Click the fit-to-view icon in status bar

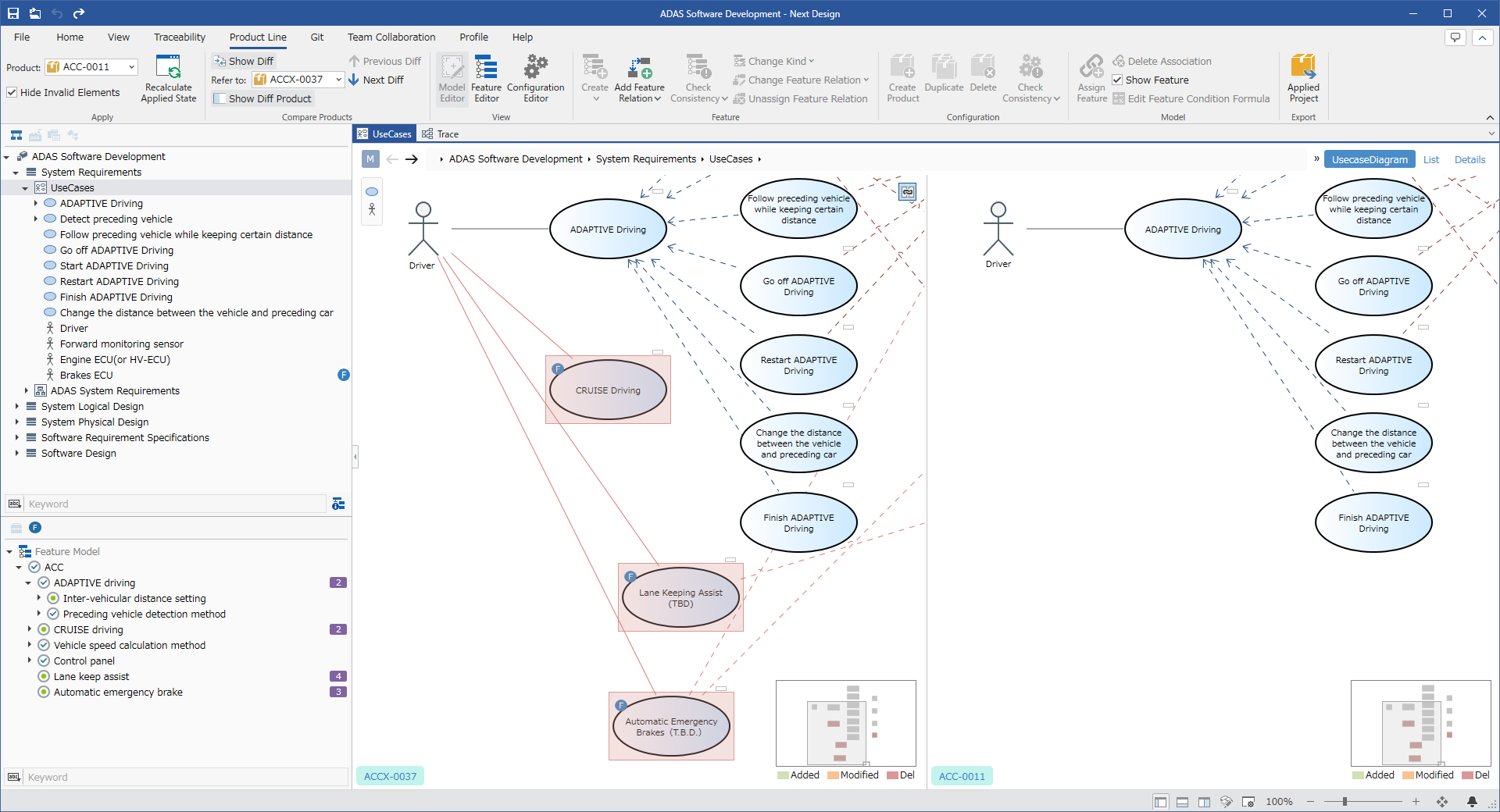click(x=1442, y=801)
